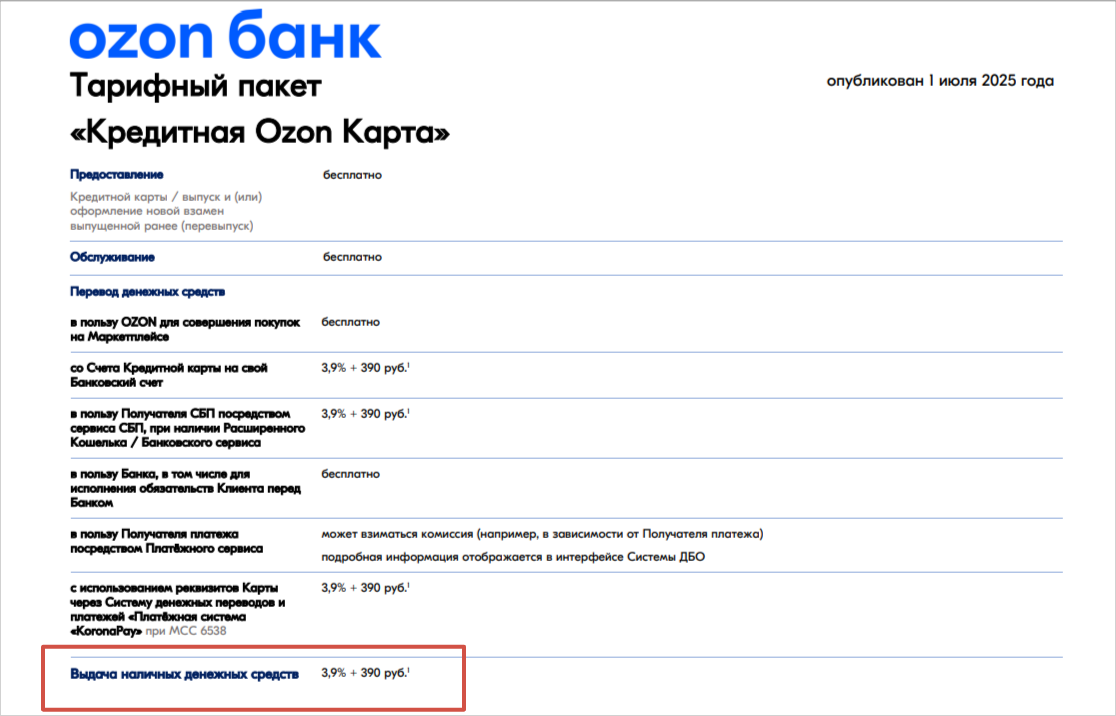Click 'может взиматься комиссия' note text

541,534
